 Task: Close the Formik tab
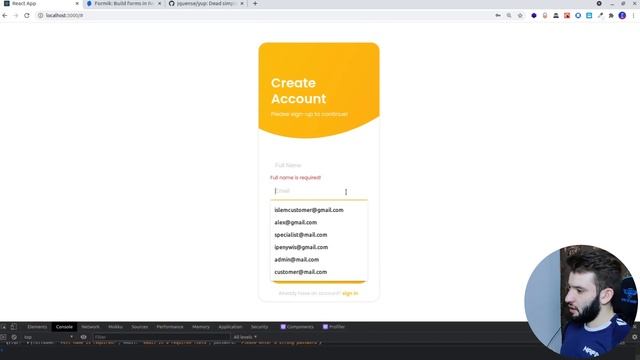(x=160, y=3)
